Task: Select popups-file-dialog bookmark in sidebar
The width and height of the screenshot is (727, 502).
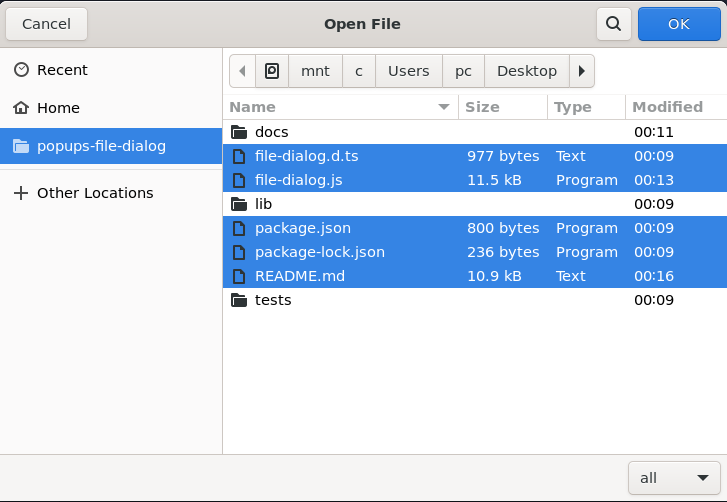Action: tap(111, 146)
